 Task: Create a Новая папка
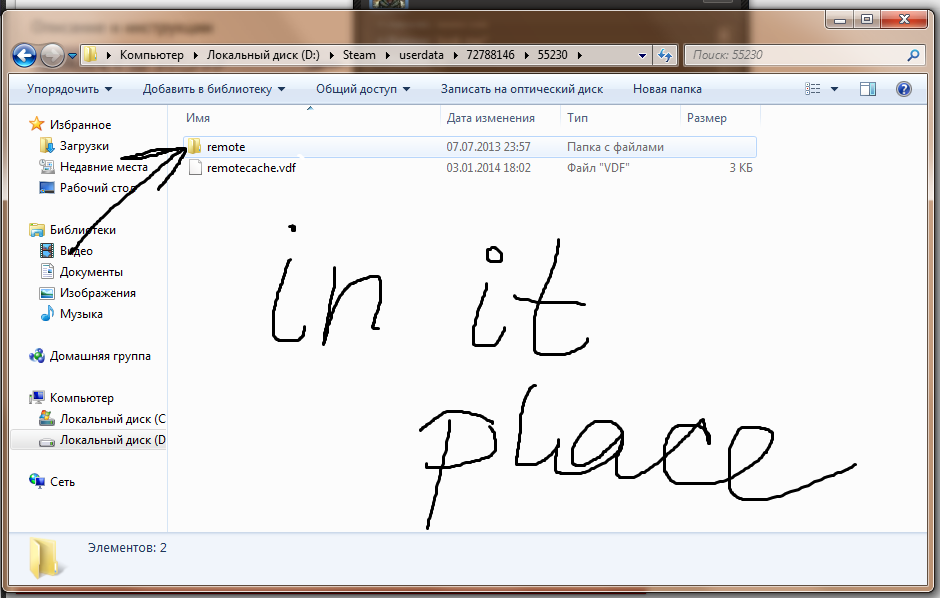coord(667,89)
